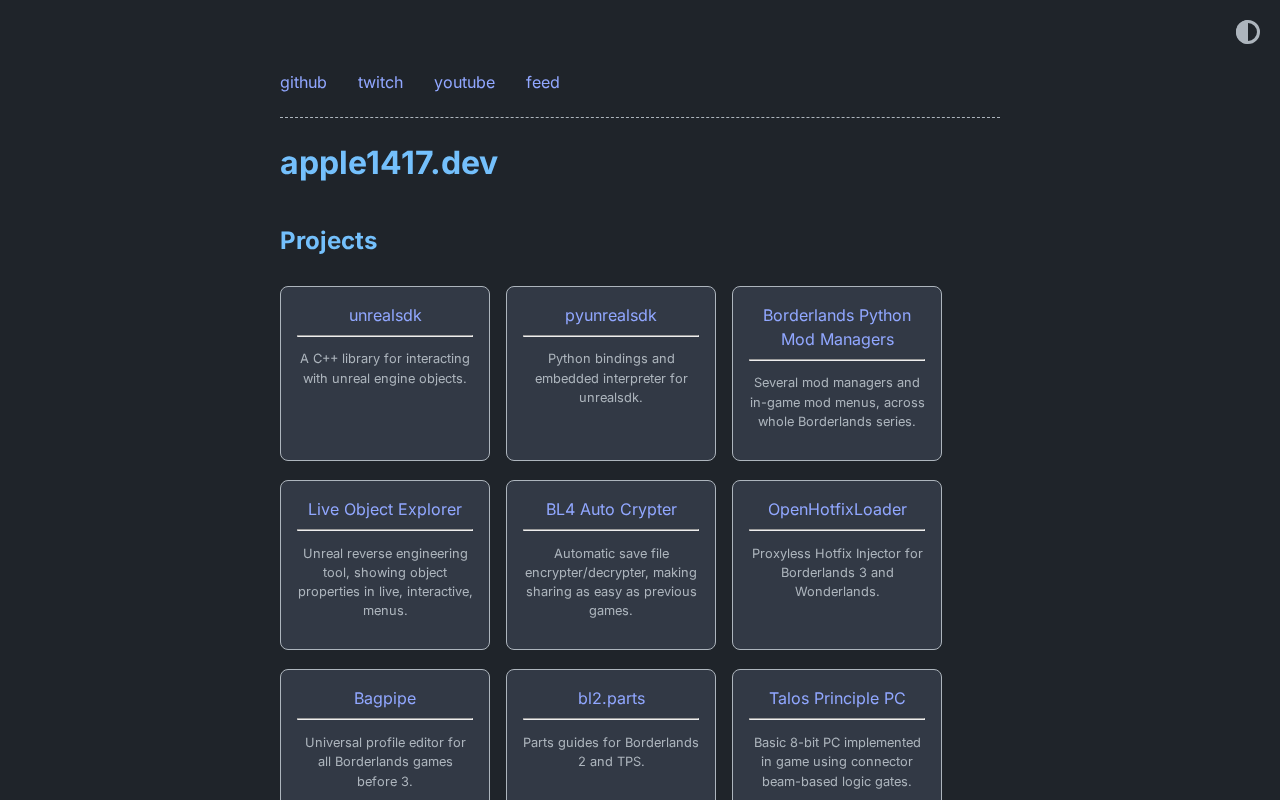Open the twitch nav link
The width and height of the screenshot is (1280, 800).
(x=380, y=82)
